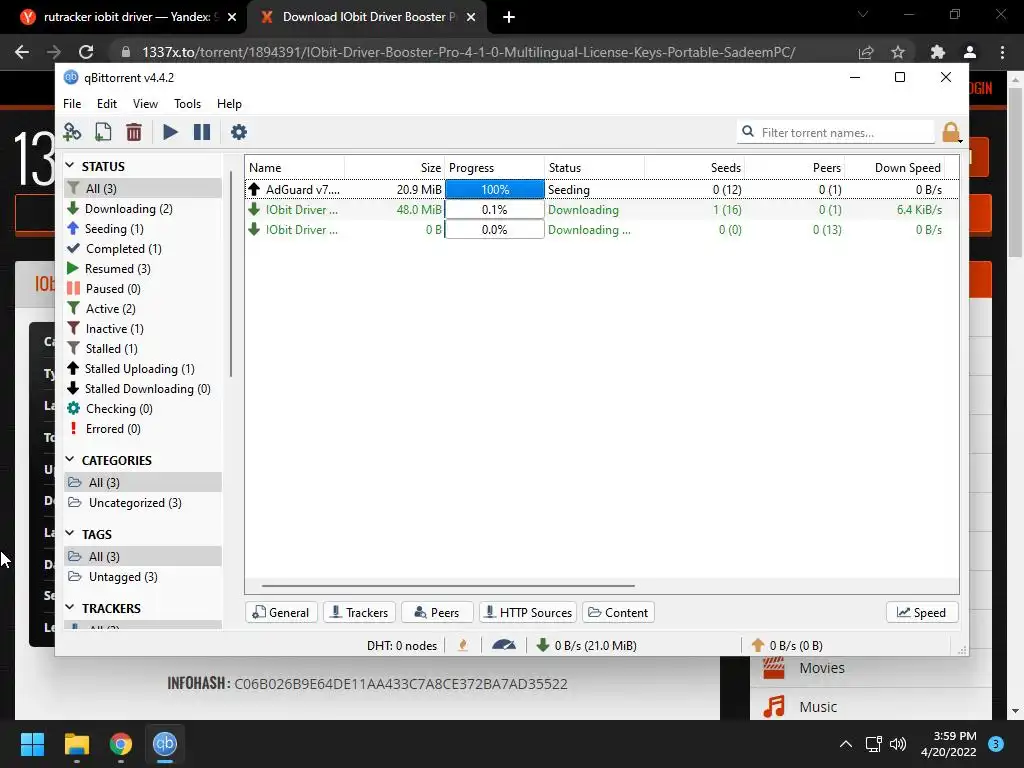Resume torrents with the blue play icon
Viewport: 1024px width, 768px height.
[x=170, y=132]
